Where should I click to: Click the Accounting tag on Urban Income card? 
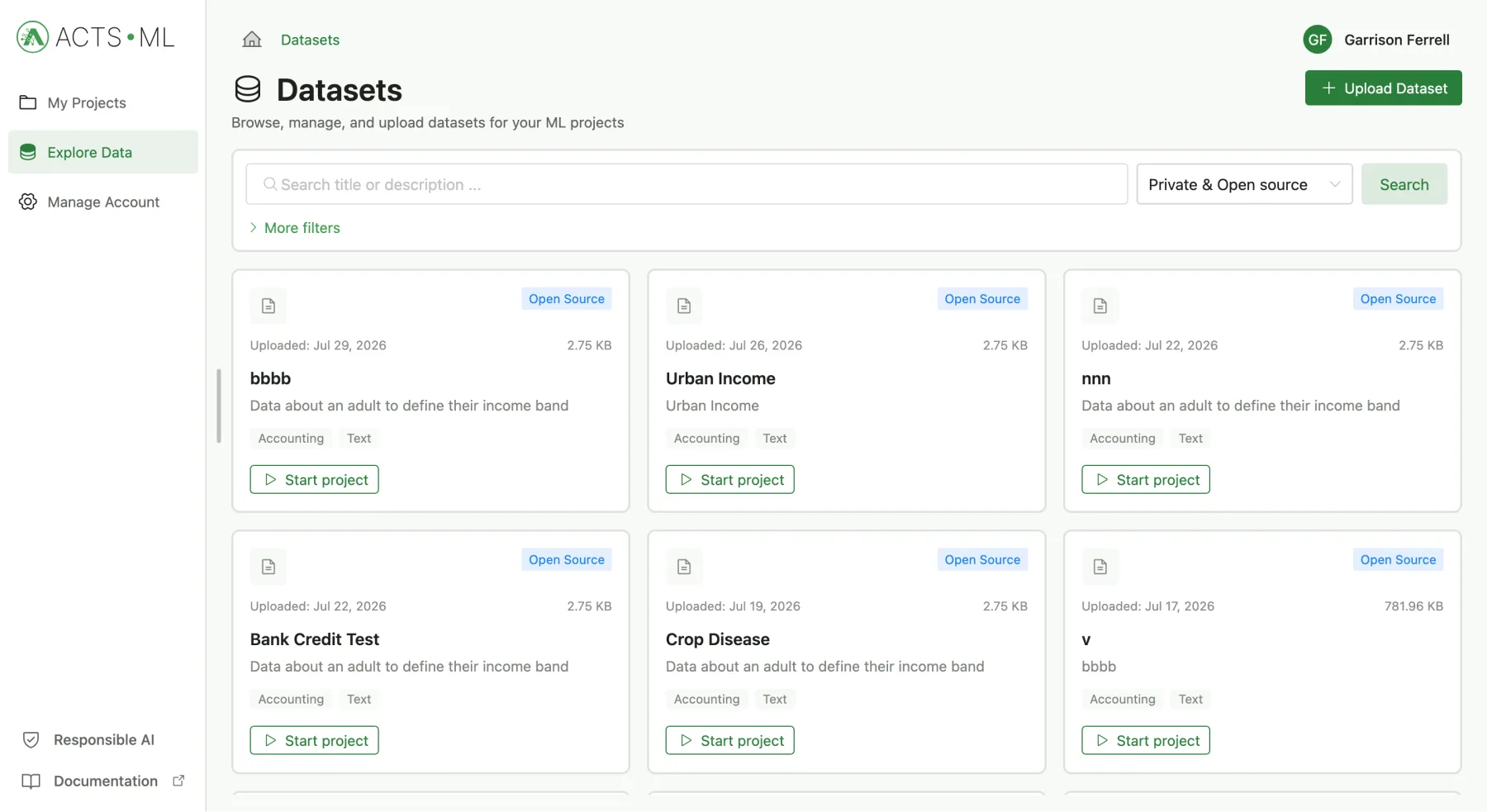[x=707, y=439]
